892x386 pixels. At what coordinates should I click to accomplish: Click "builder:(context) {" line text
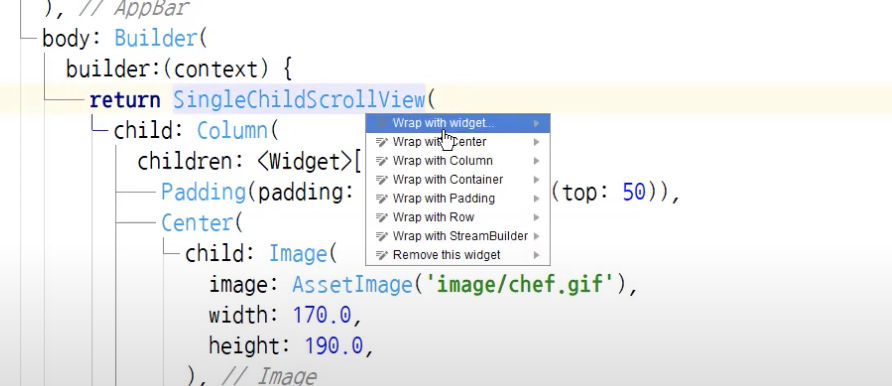(x=179, y=69)
